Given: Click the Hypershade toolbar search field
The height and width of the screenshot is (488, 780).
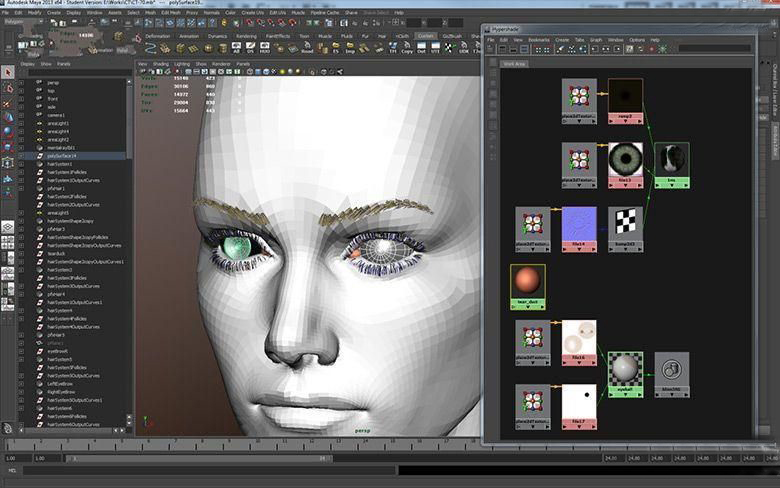Looking at the screenshot, I should click(x=714, y=49).
